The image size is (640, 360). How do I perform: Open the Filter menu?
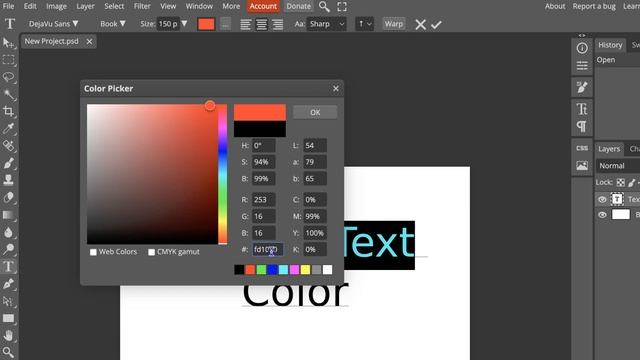coord(142,6)
